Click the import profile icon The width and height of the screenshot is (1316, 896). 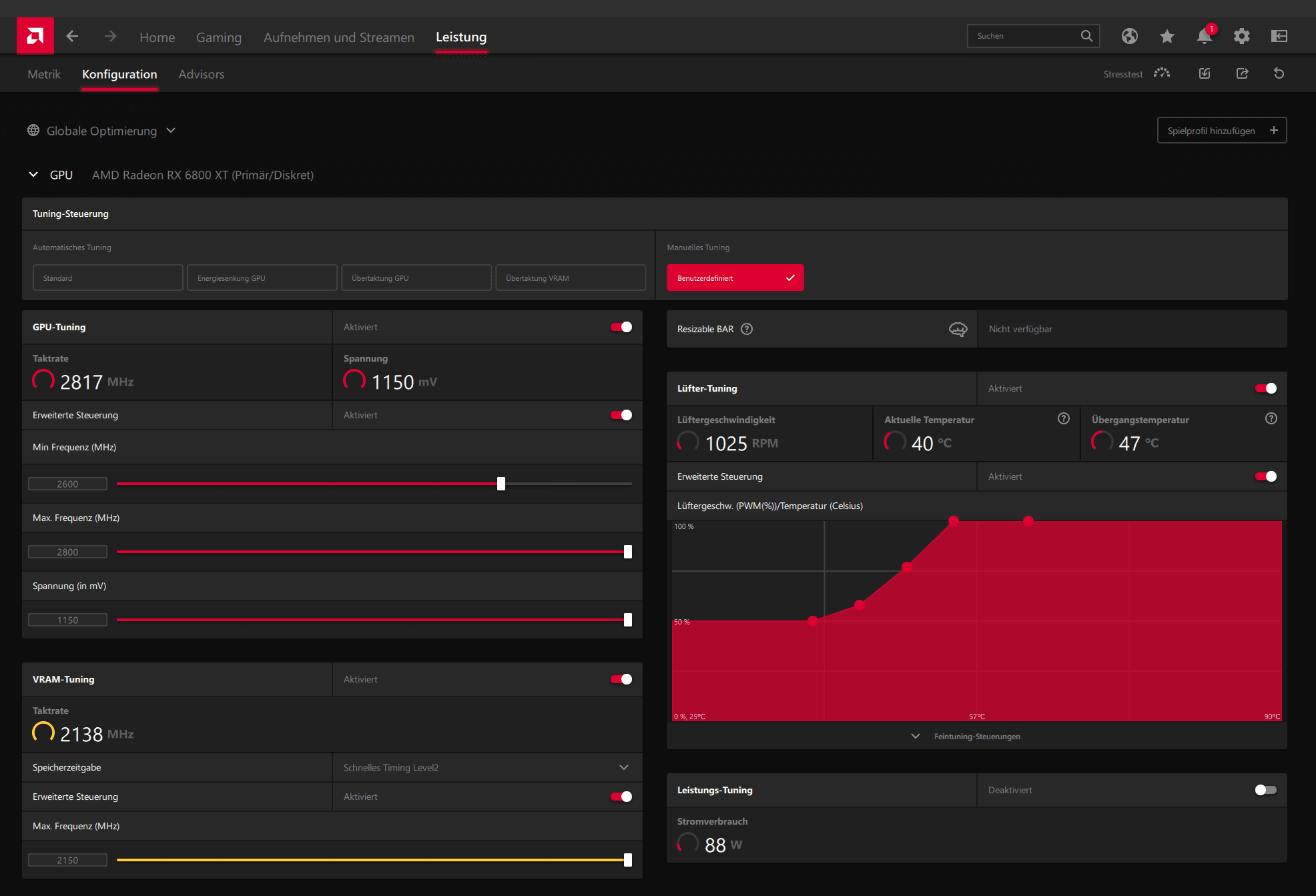coord(1205,73)
